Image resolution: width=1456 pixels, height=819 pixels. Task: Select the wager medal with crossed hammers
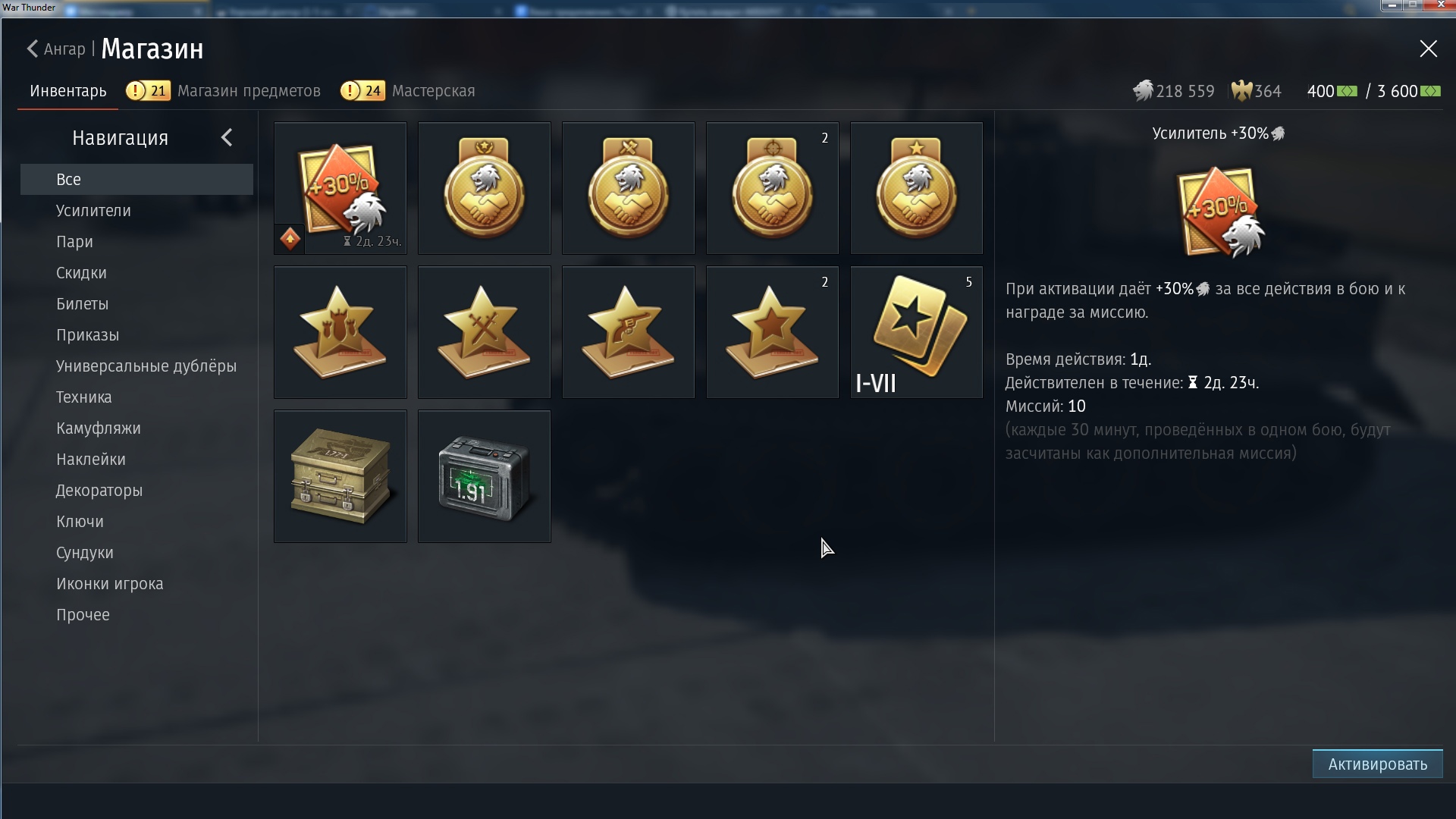[x=628, y=188]
